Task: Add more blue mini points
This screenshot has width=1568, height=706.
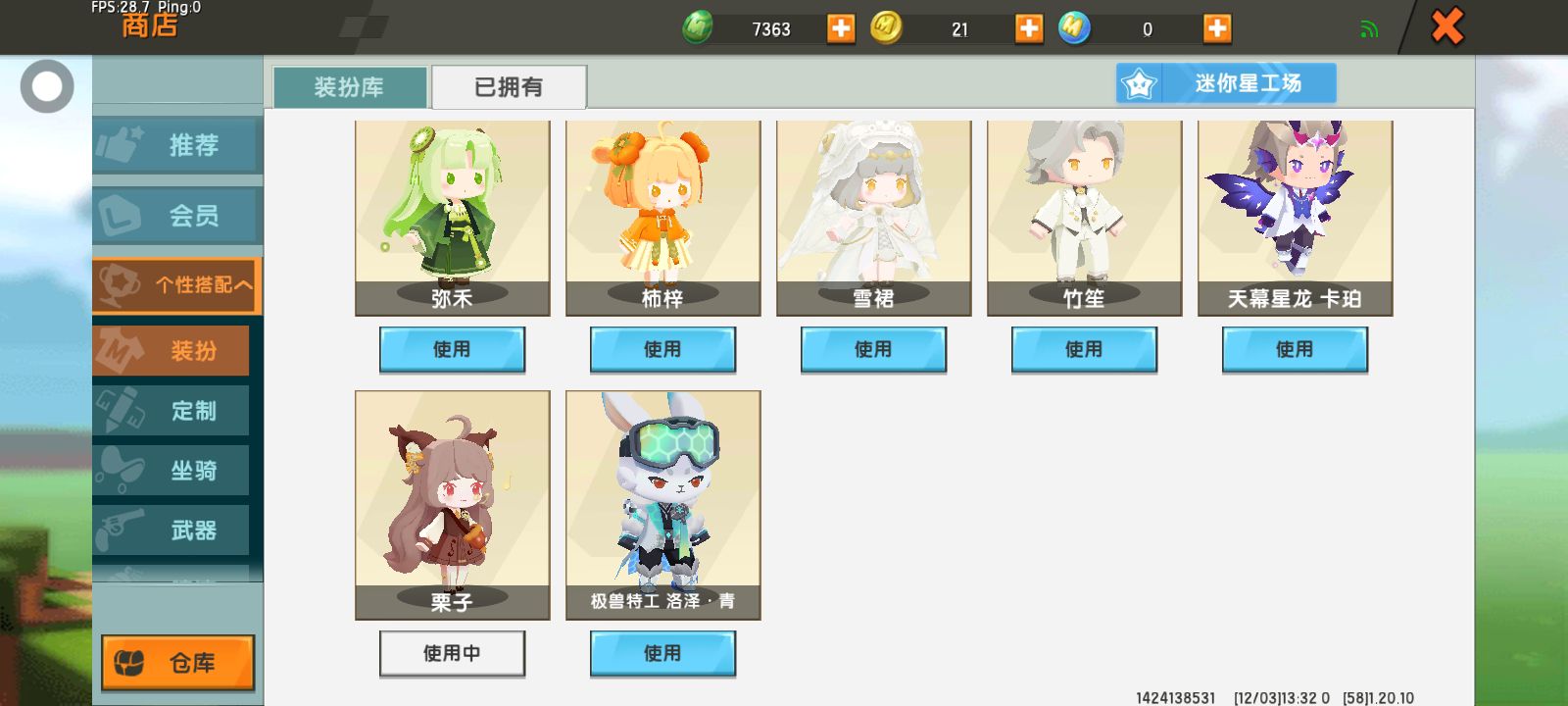Action: (x=1217, y=28)
